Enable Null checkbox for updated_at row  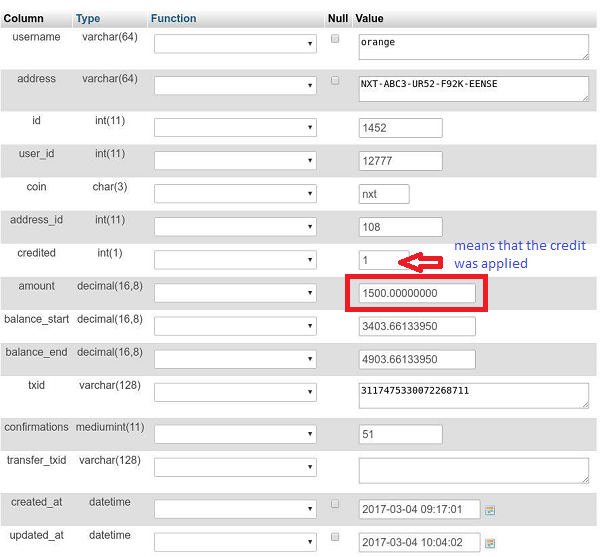click(x=335, y=536)
